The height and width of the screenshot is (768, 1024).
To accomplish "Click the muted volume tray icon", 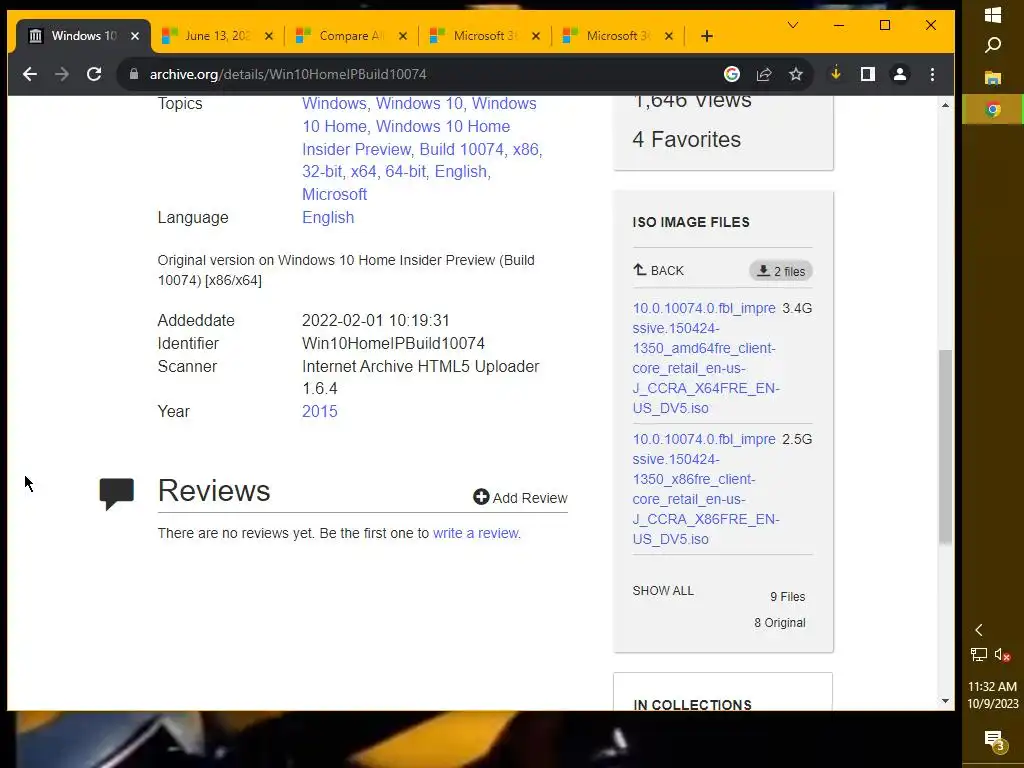I will point(1002,654).
